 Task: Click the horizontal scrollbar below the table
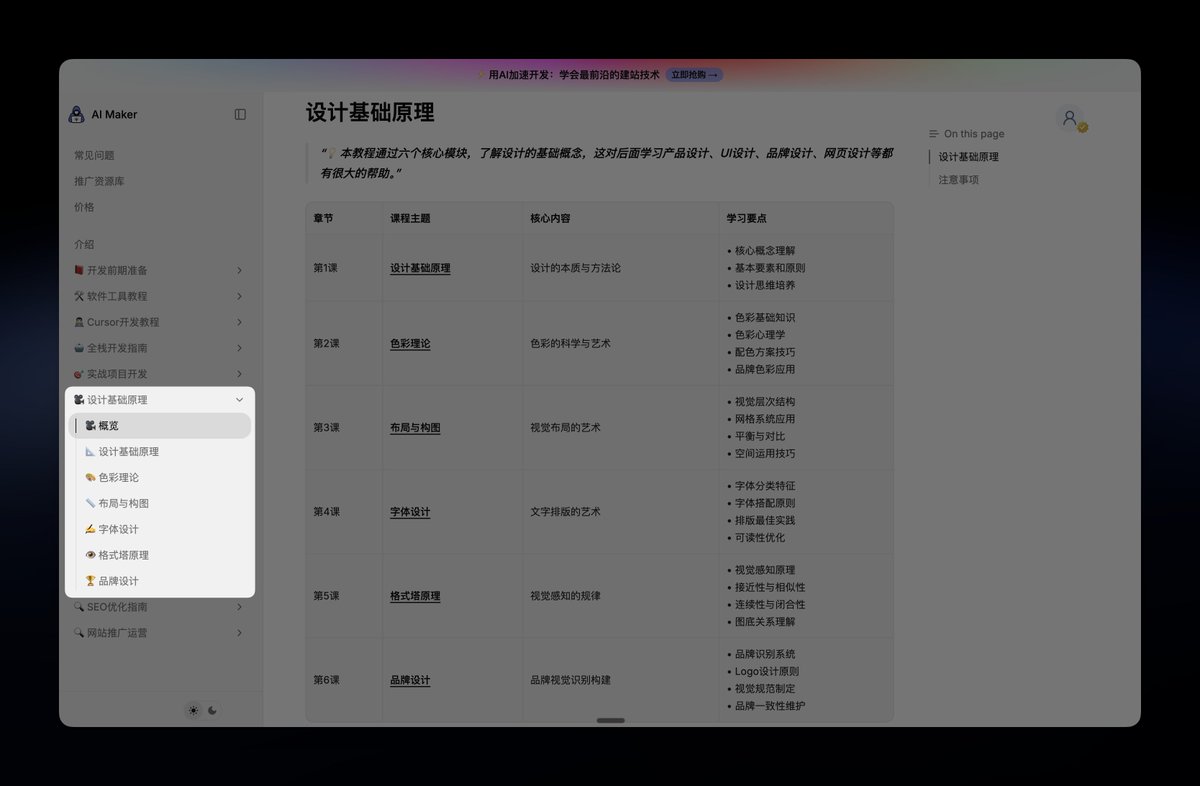coord(610,720)
